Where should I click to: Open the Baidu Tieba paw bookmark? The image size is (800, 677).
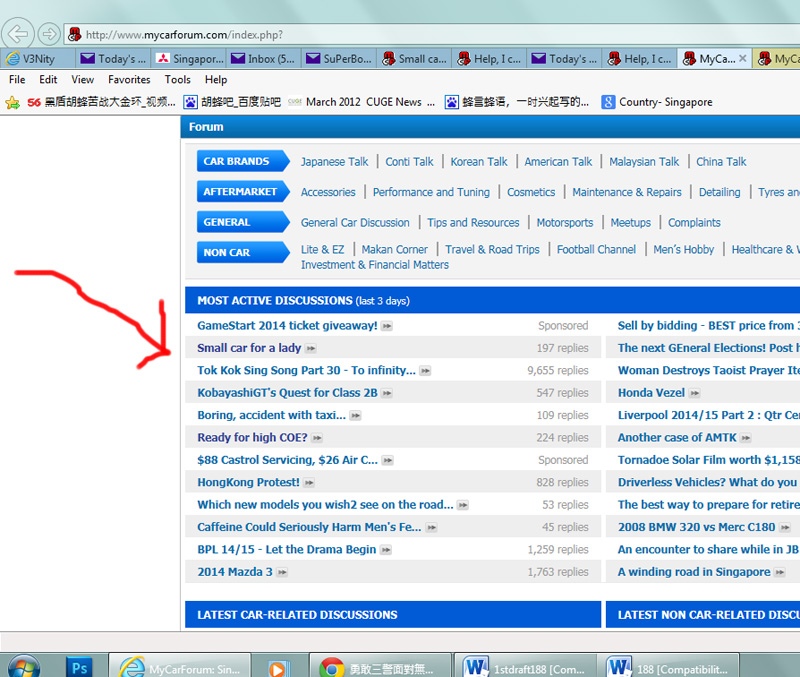pyautogui.click(x=233, y=102)
